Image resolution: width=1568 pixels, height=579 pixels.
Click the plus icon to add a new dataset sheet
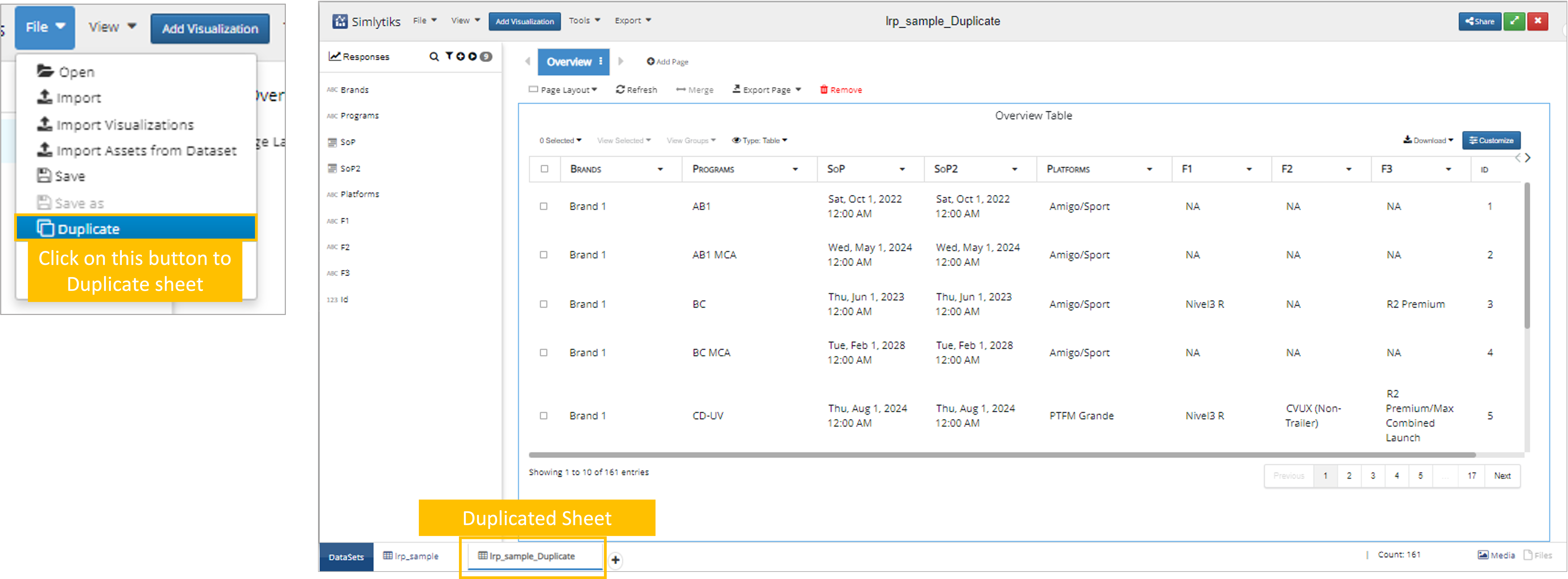click(x=615, y=560)
